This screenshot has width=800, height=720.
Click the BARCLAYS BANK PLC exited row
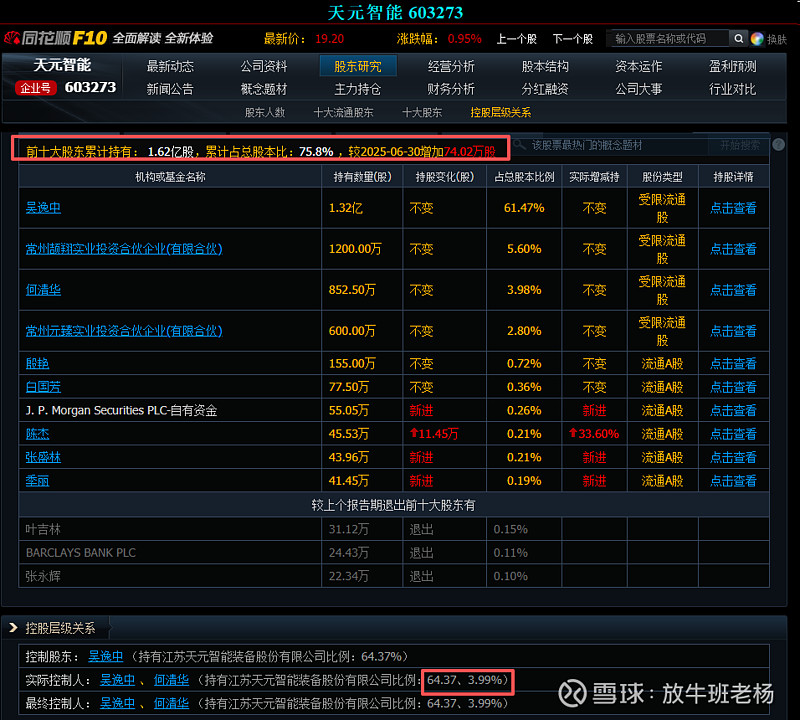[393, 553]
